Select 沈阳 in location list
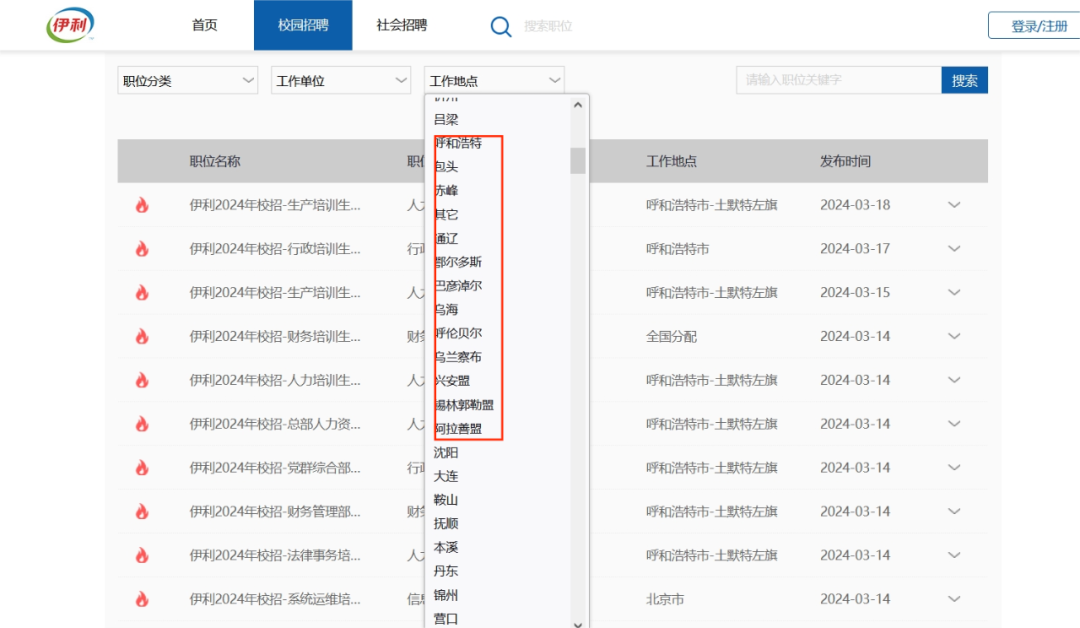The image size is (1080, 628). pos(446,452)
